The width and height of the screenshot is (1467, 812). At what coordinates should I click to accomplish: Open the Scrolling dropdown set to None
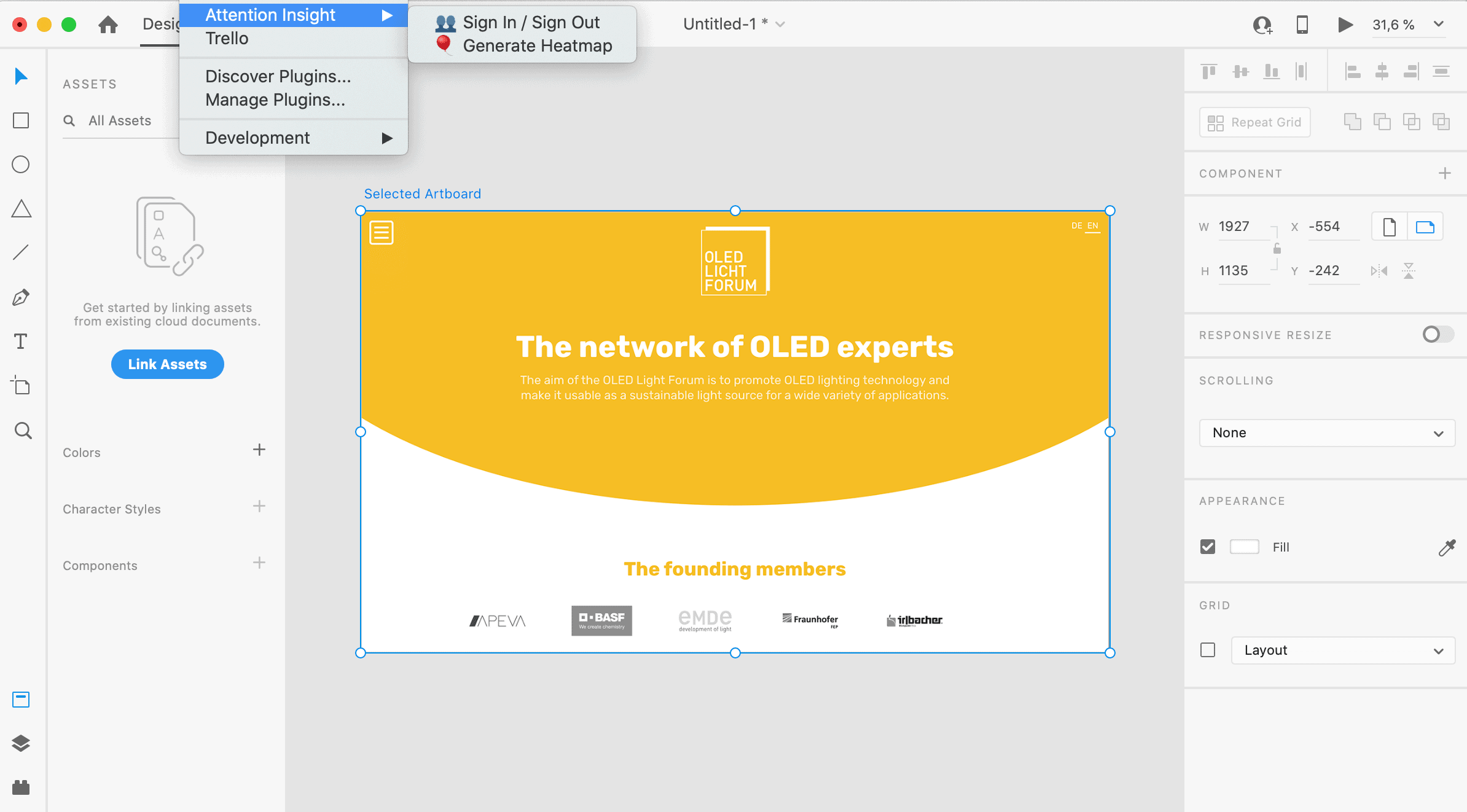click(1326, 433)
